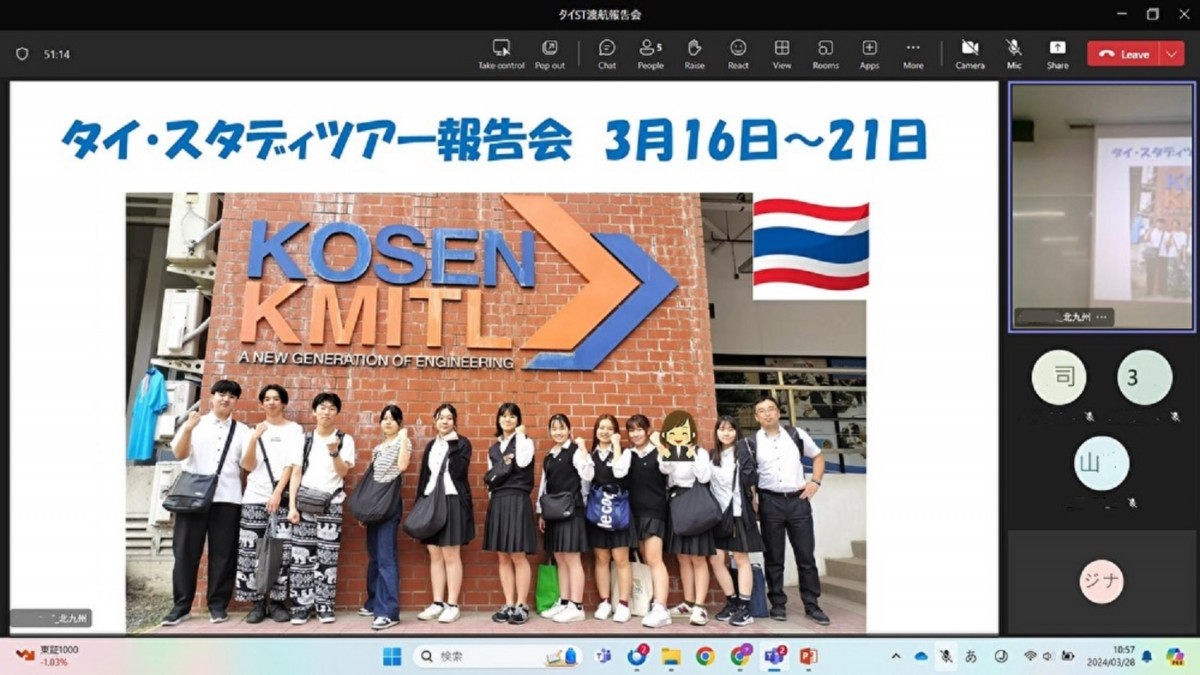This screenshot has width=1200, height=675.
Task: Open the purple Teams icon beside the search box
Action: click(603, 656)
